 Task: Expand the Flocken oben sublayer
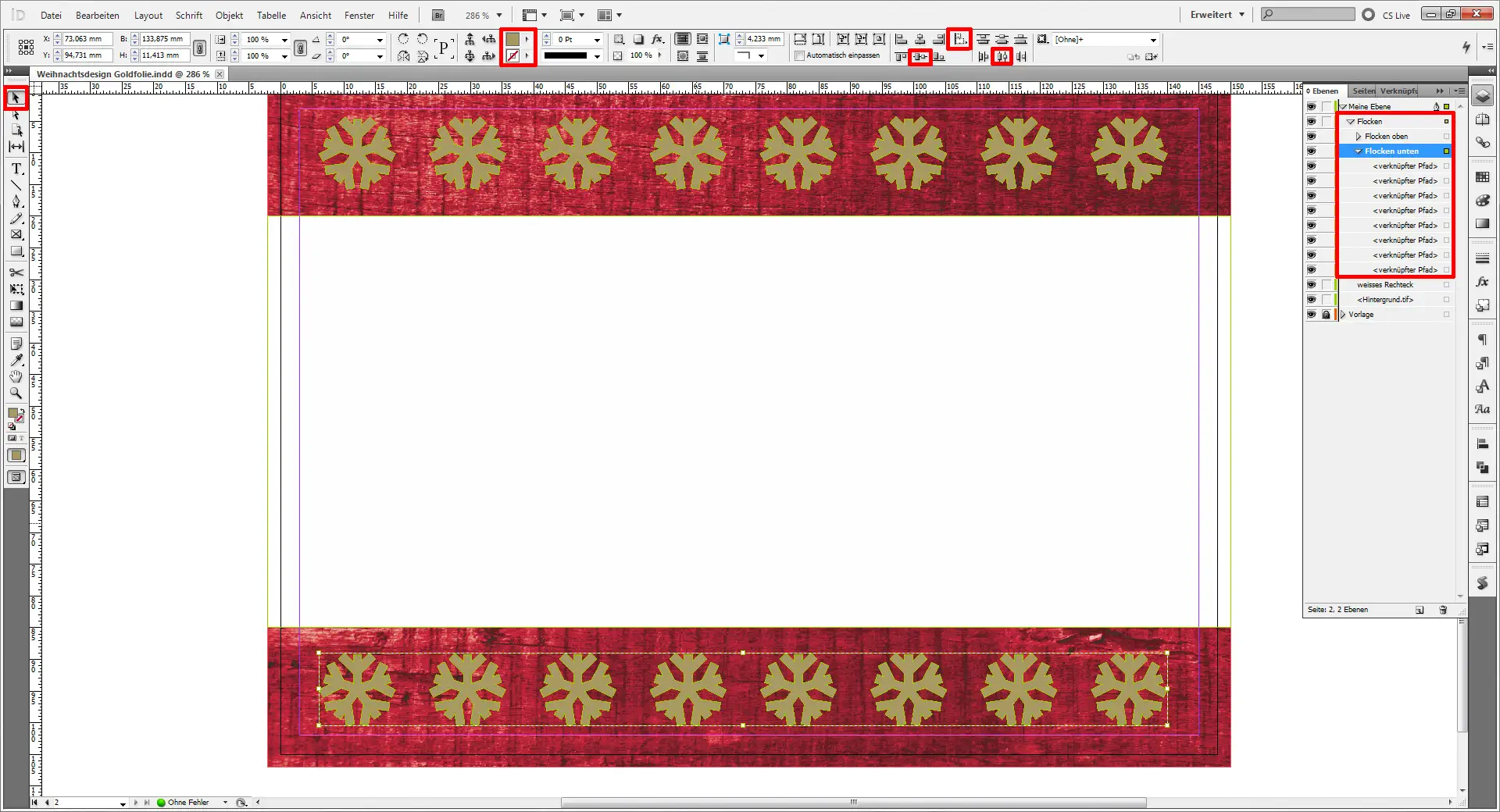(1359, 136)
